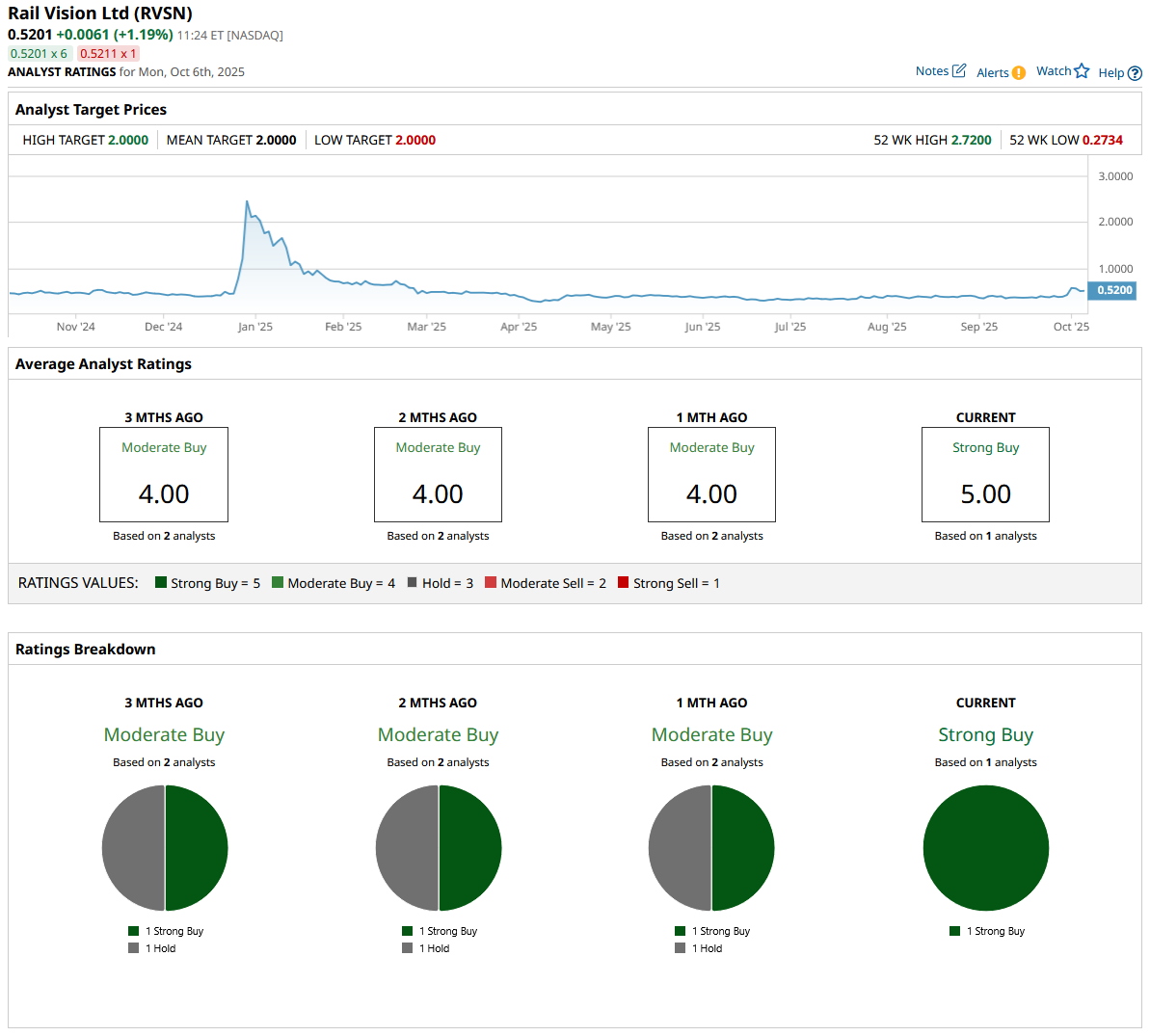Click the 3 MTHS AGO 4.00 rating box
This screenshot has width=1150, height=1036.
[x=164, y=475]
